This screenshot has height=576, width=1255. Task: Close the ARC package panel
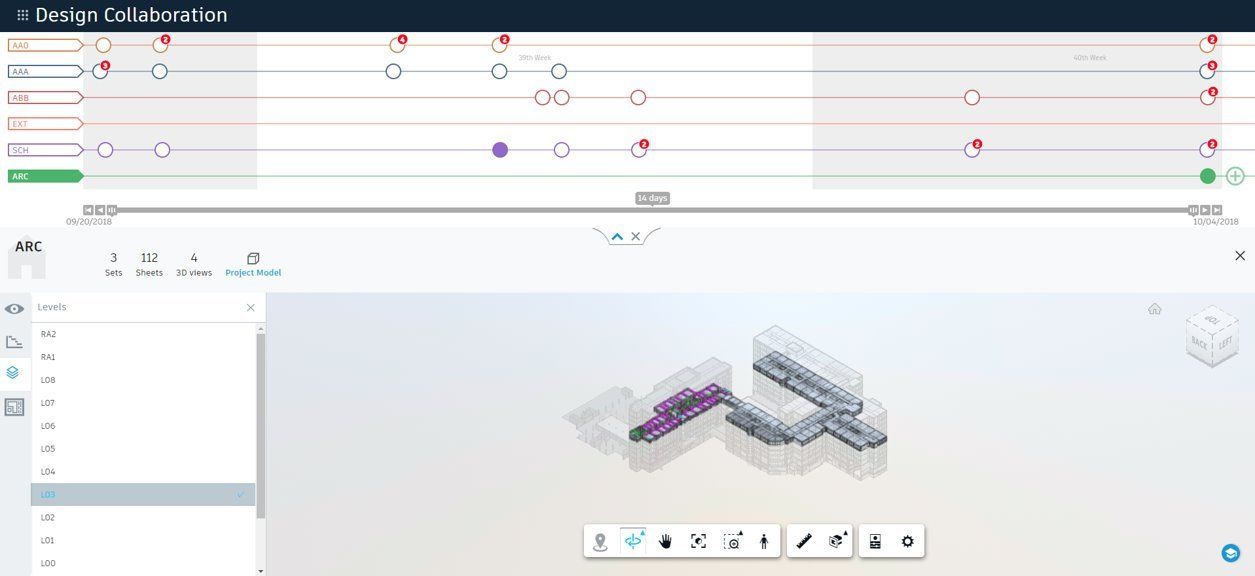pyautogui.click(x=1240, y=256)
